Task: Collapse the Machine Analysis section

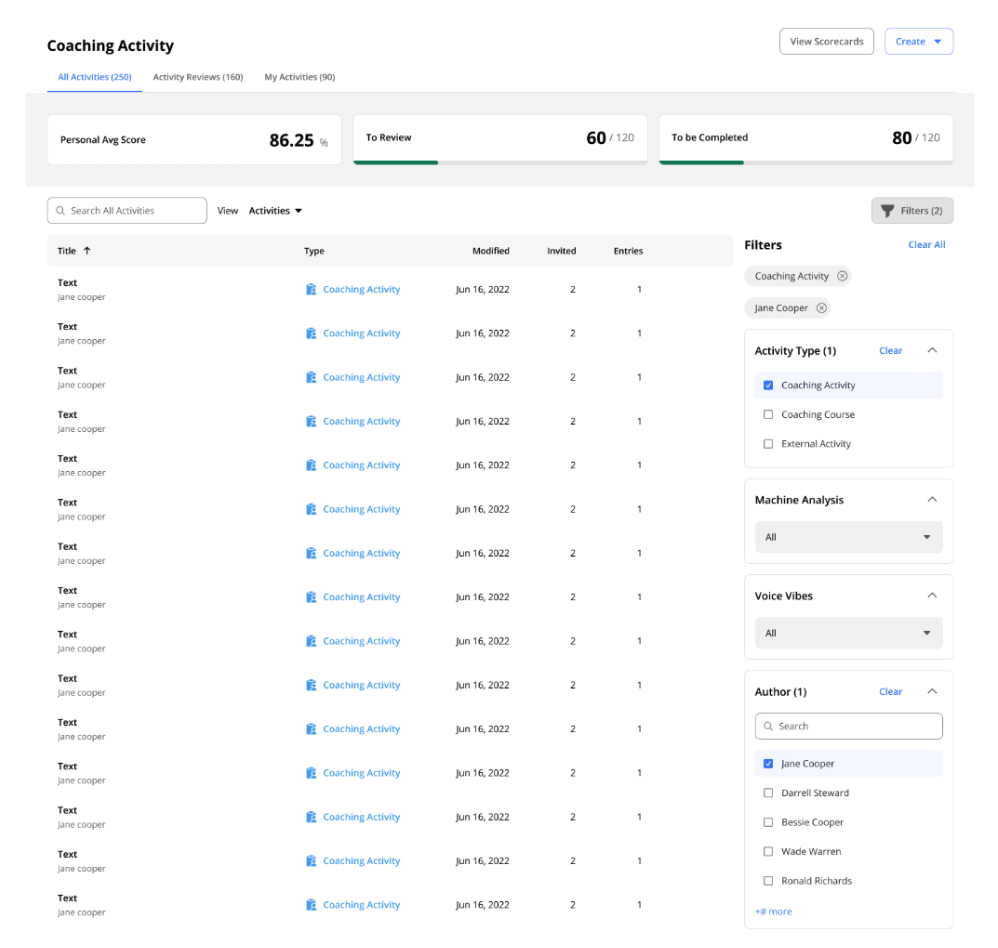Action: click(932, 499)
